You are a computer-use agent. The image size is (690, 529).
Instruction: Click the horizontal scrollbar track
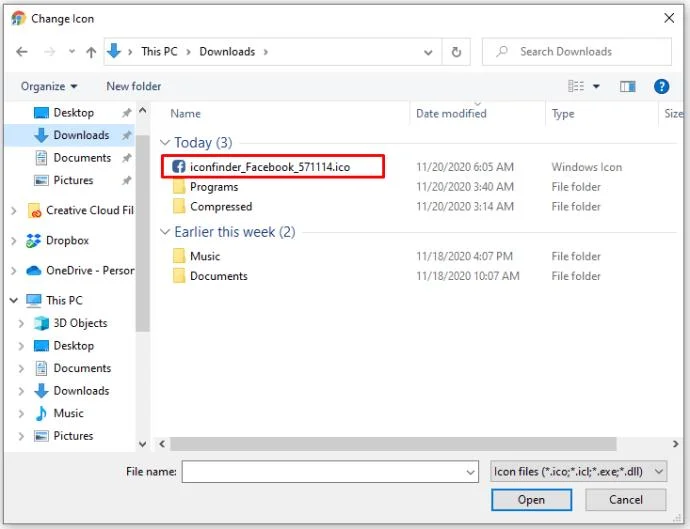click(393, 444)
